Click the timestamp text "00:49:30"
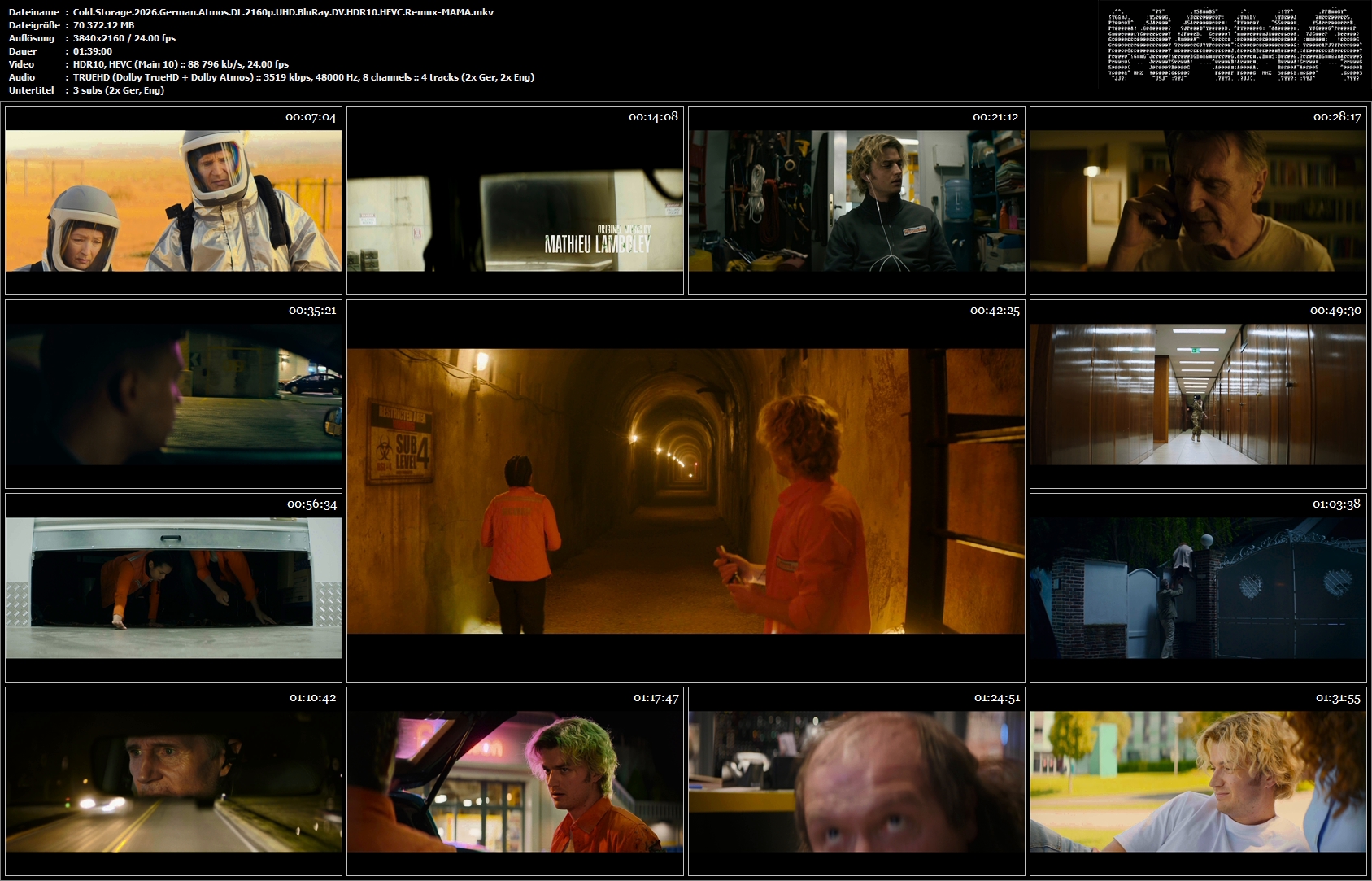 (1335, 311)
